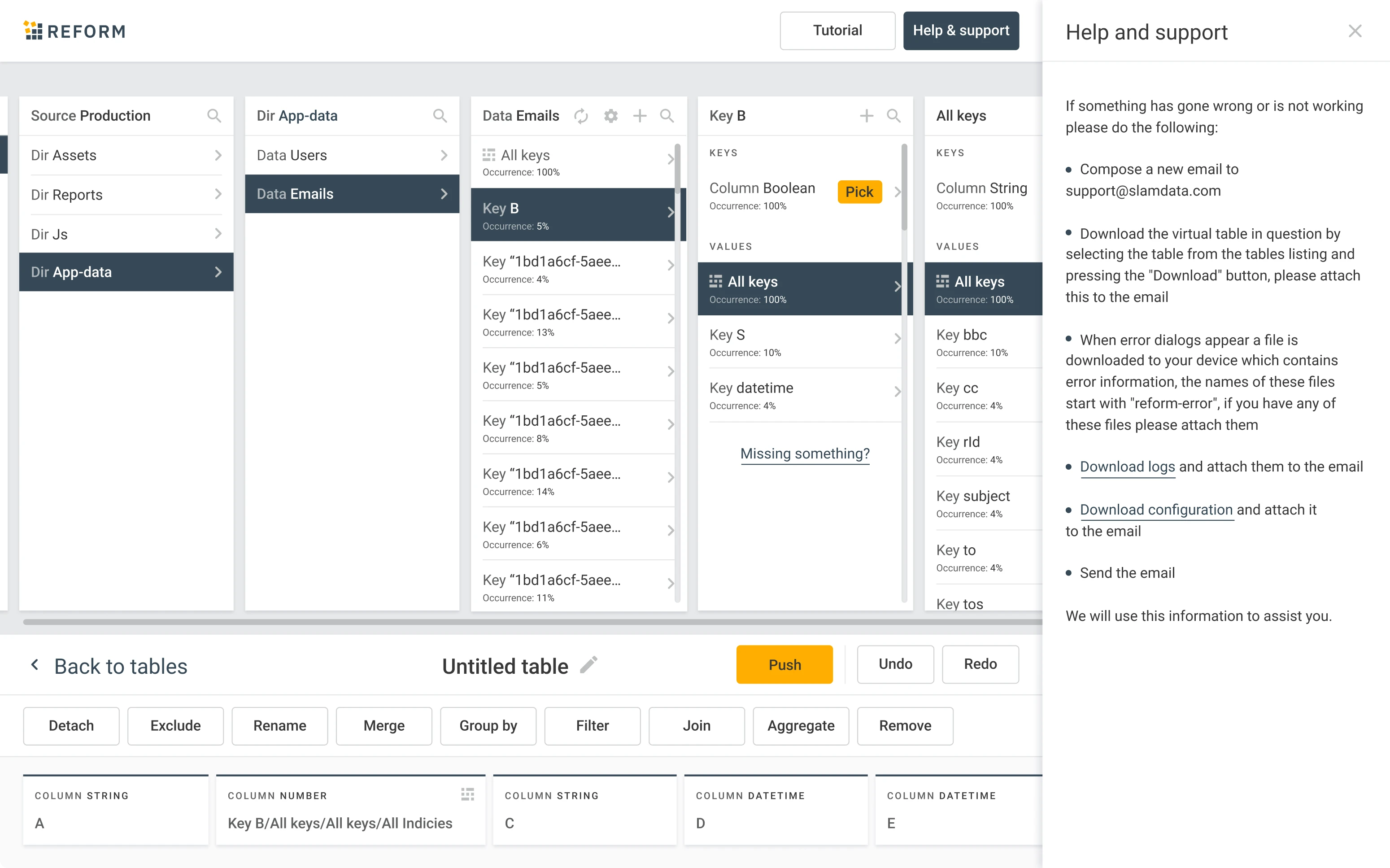Select the Group by operation
Viewport: 1390px width, 868px height.
(488, 726)
